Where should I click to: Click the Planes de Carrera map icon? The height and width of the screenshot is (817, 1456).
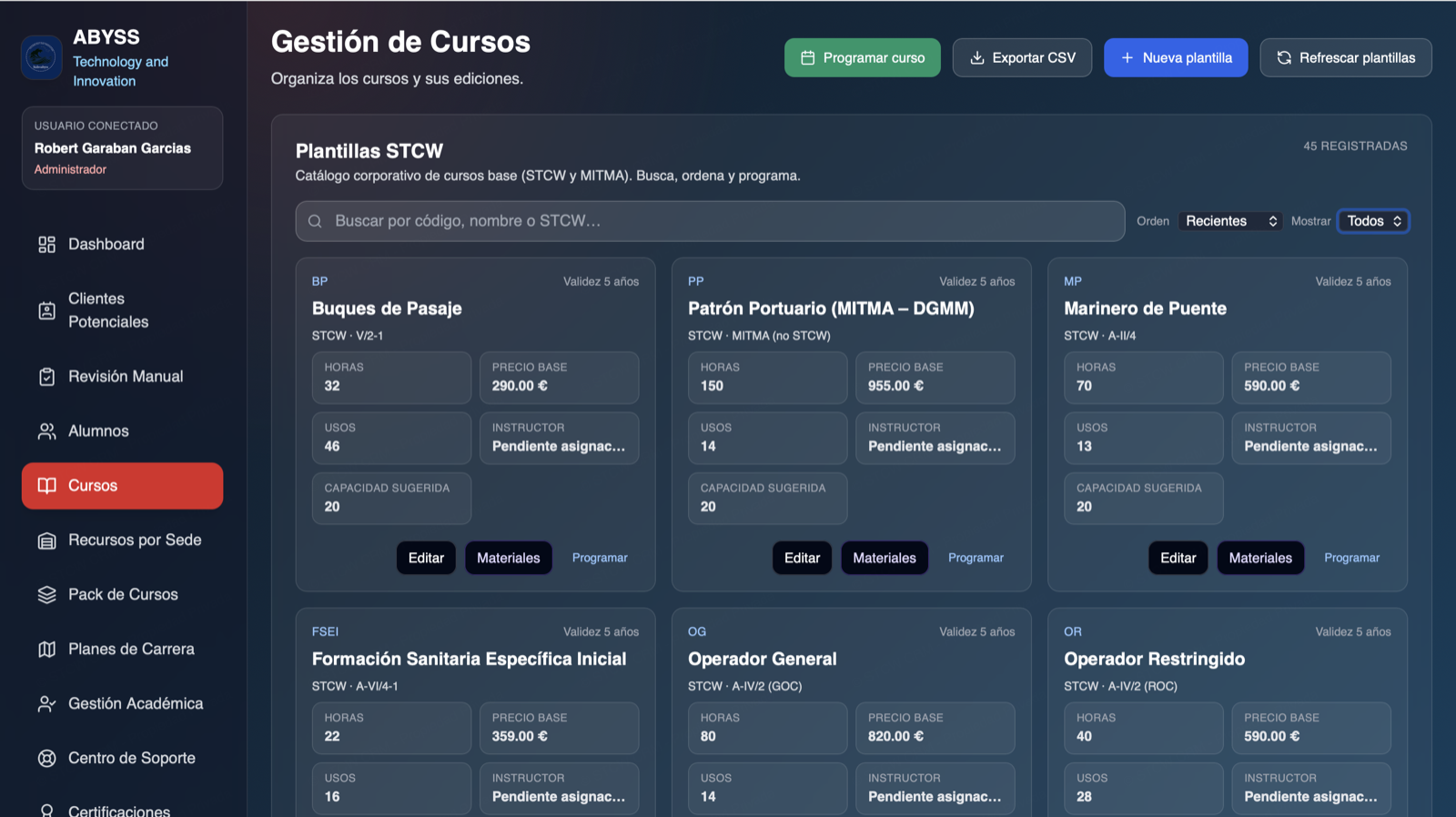46,650
